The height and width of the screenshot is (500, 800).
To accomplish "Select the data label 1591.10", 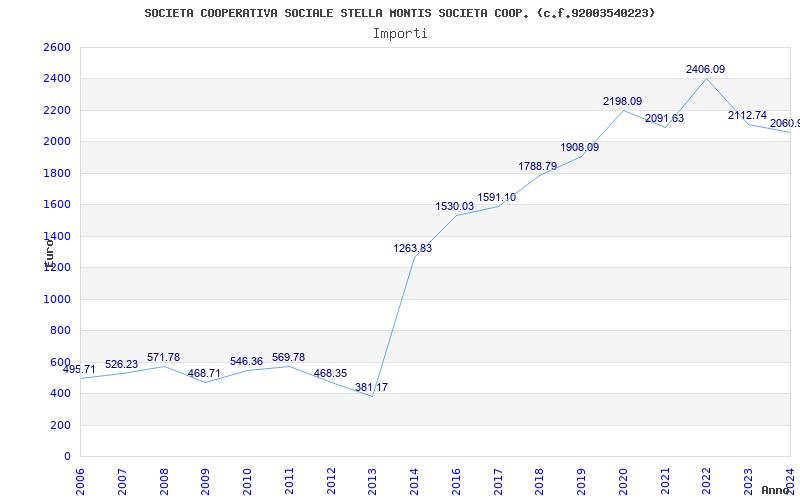I will [496, 197].
